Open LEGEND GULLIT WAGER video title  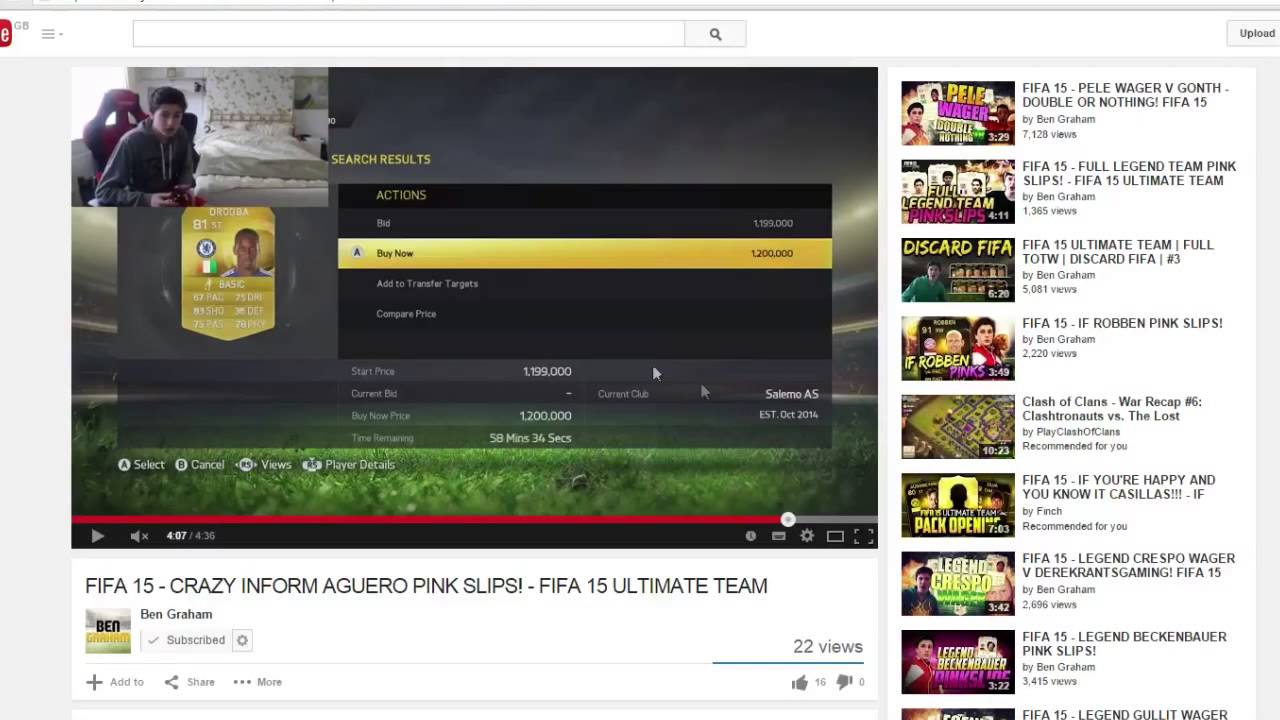click(x=1125, y=714)
